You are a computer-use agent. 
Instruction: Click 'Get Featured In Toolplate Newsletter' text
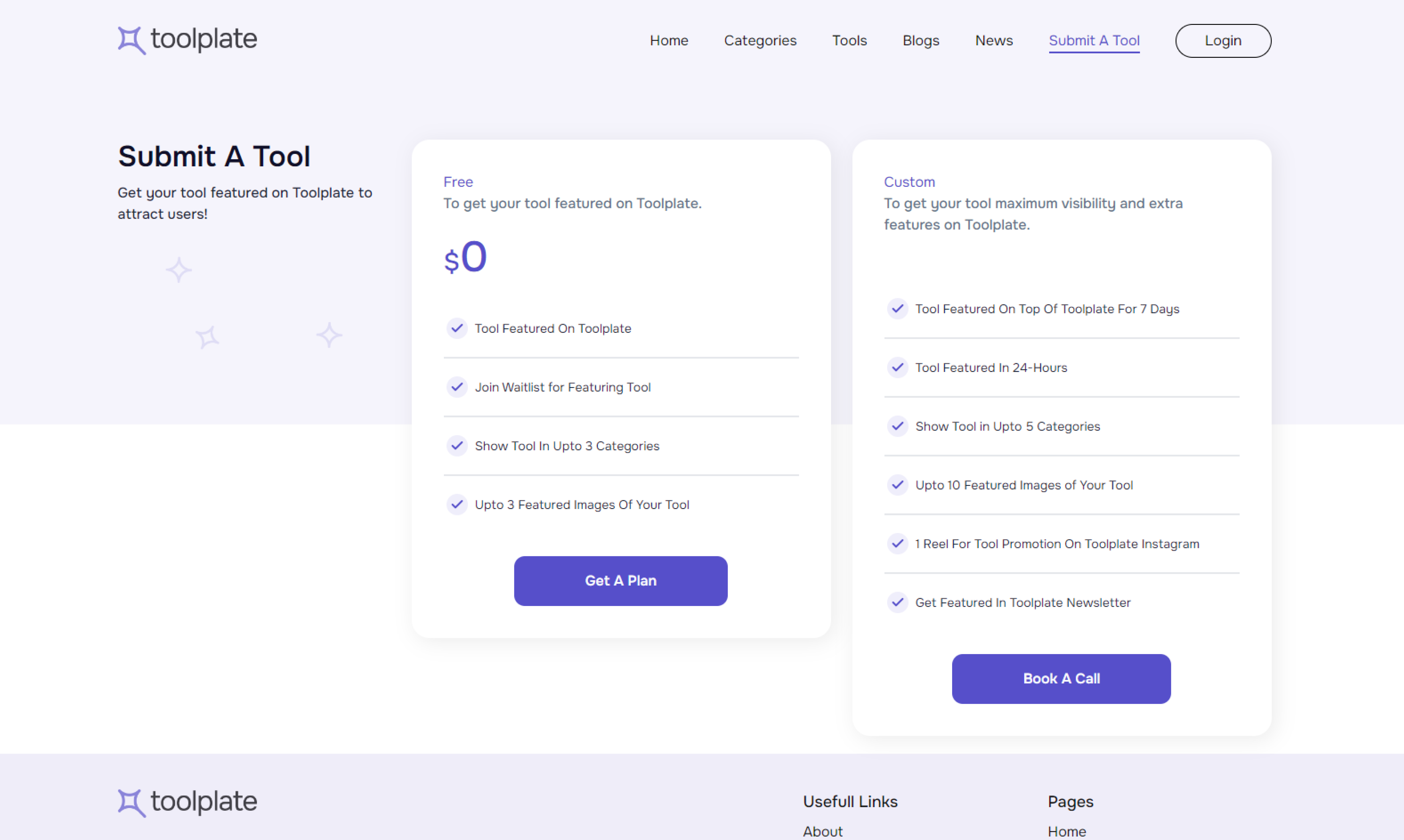click(1023, 603)
